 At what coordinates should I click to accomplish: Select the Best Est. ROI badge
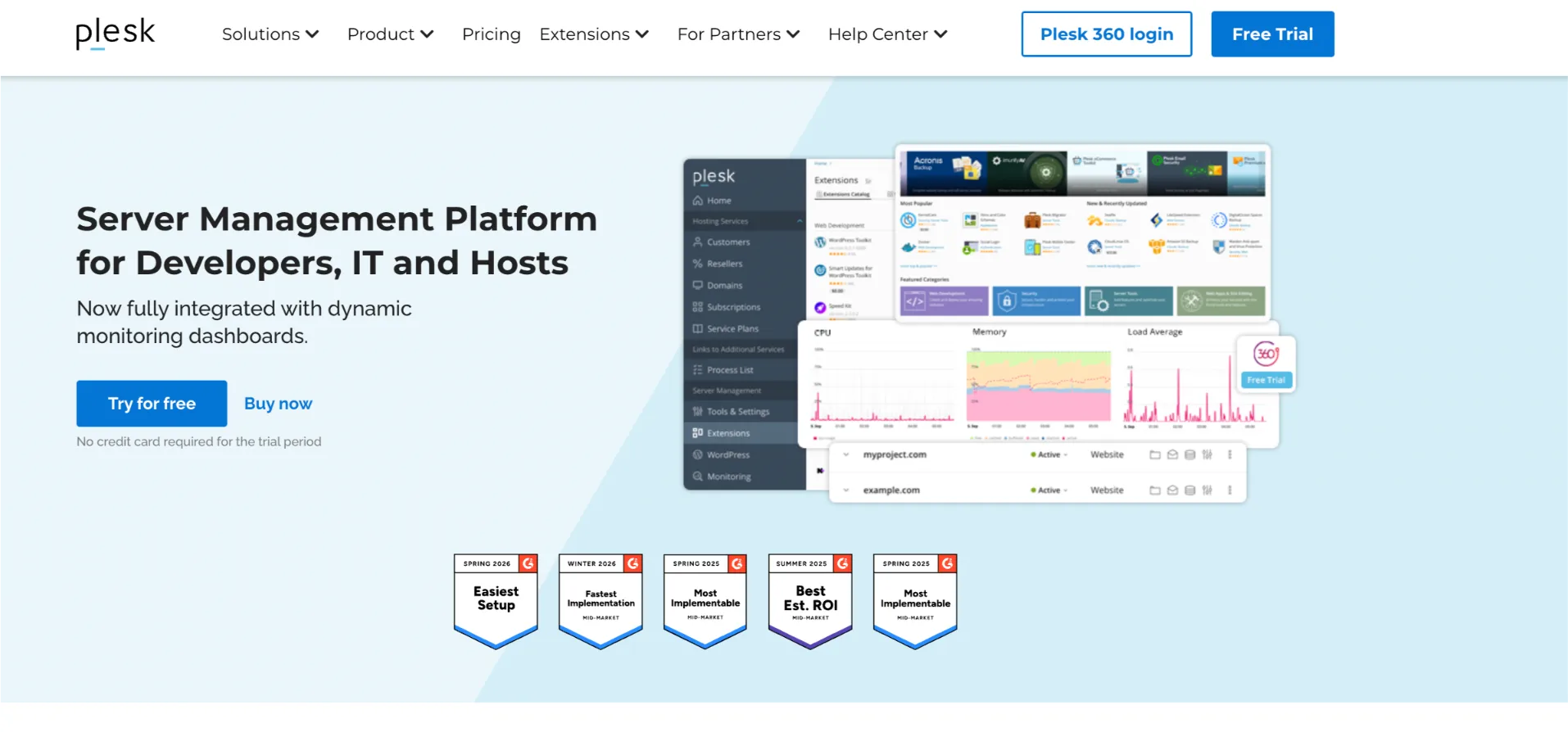click(x=810, y=601)
